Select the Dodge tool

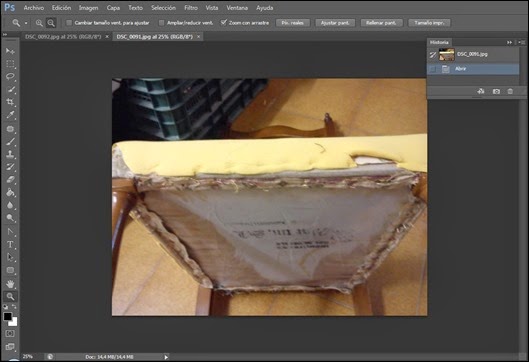point(10,218)
